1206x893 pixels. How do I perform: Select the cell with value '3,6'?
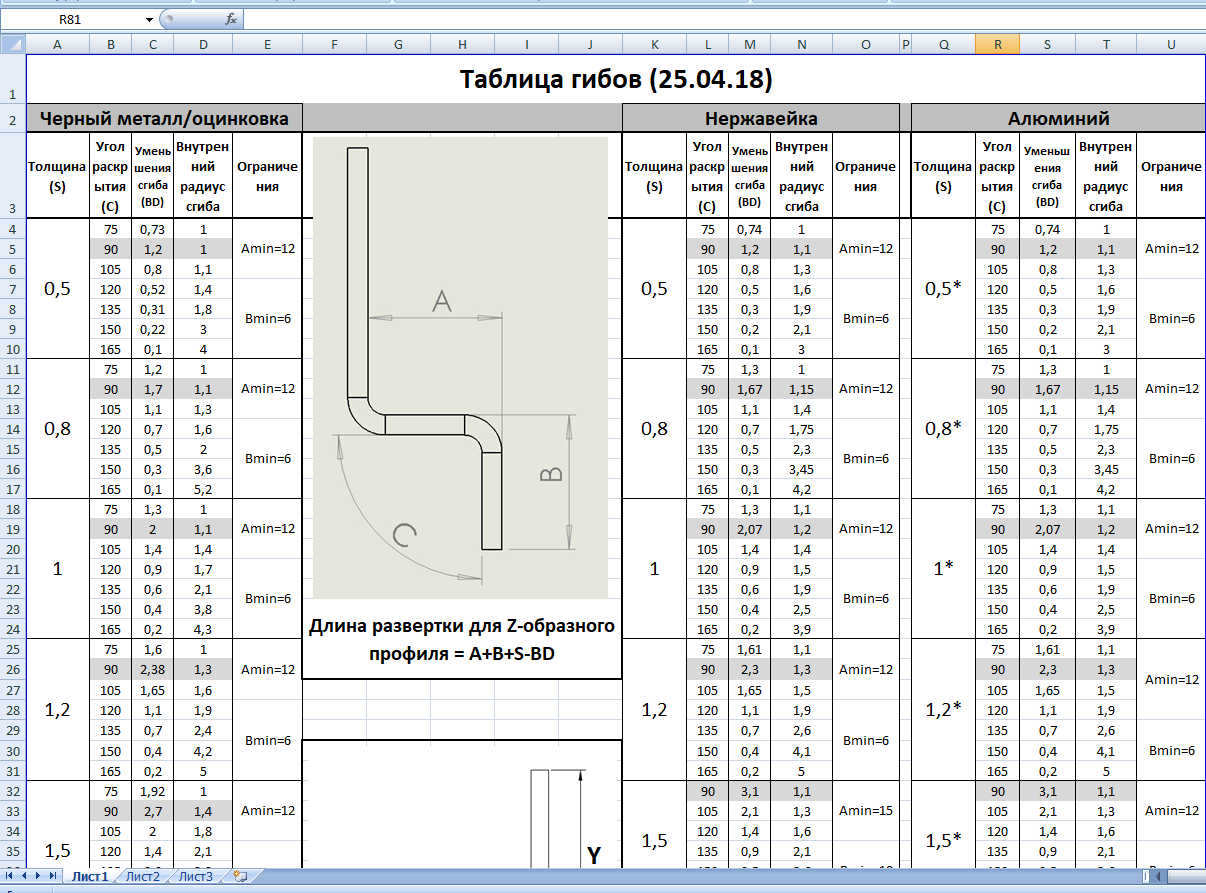[x=203, y=469]
